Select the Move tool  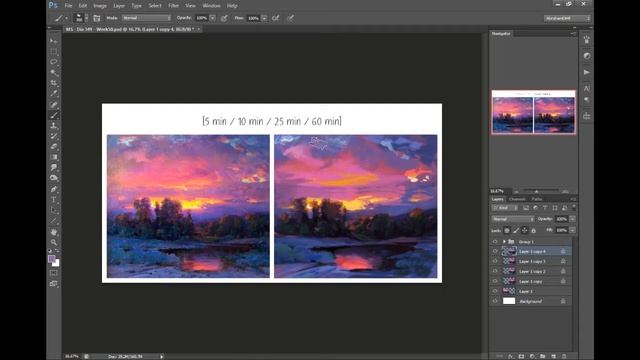click(x=53, y=41)
